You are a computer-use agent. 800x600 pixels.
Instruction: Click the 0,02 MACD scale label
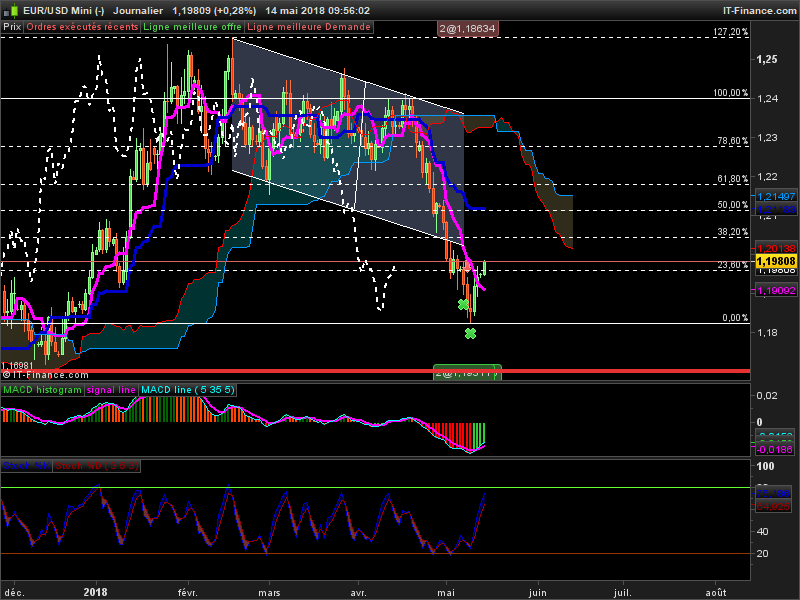(767, 395)
